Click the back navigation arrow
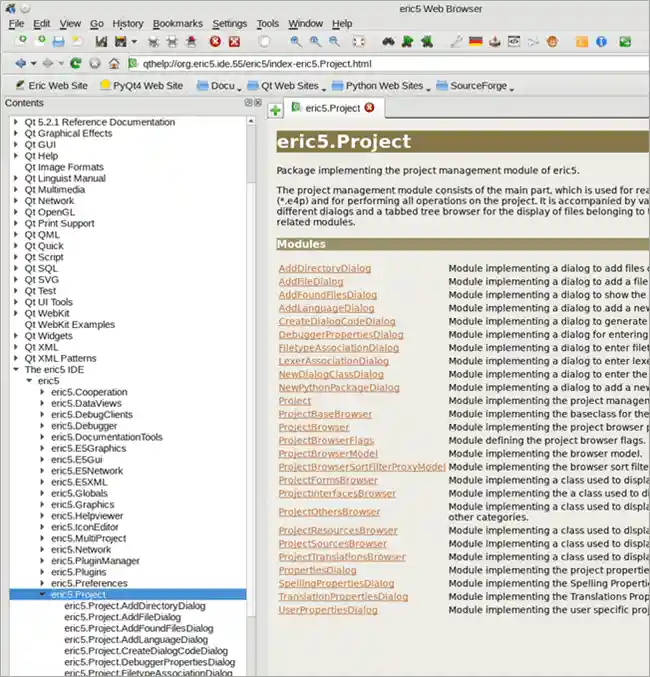Viewport: 650px width, 677px height. point(20,63)
